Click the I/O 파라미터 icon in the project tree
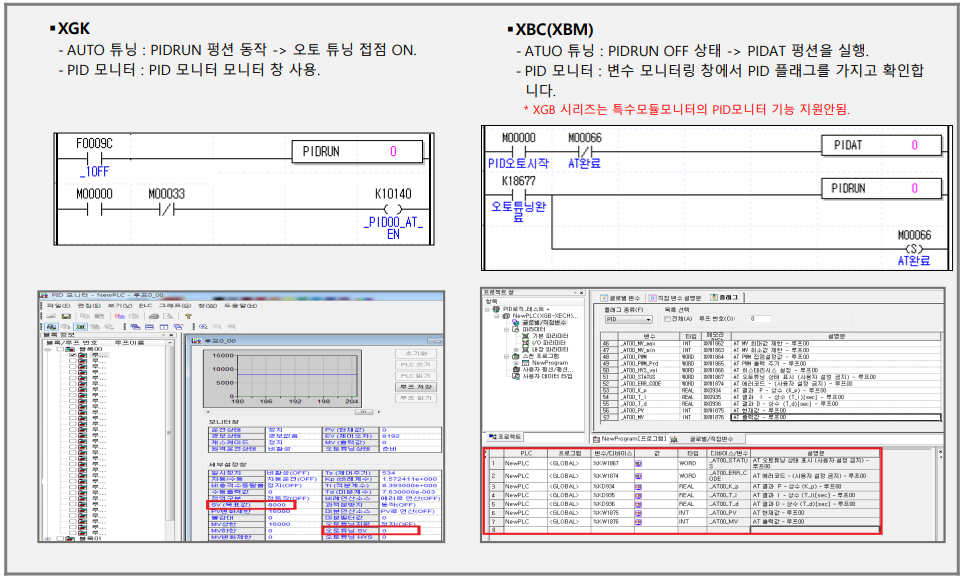Image resolution: width=965 pixels, height=578 pixels. [x=525, y=342]
